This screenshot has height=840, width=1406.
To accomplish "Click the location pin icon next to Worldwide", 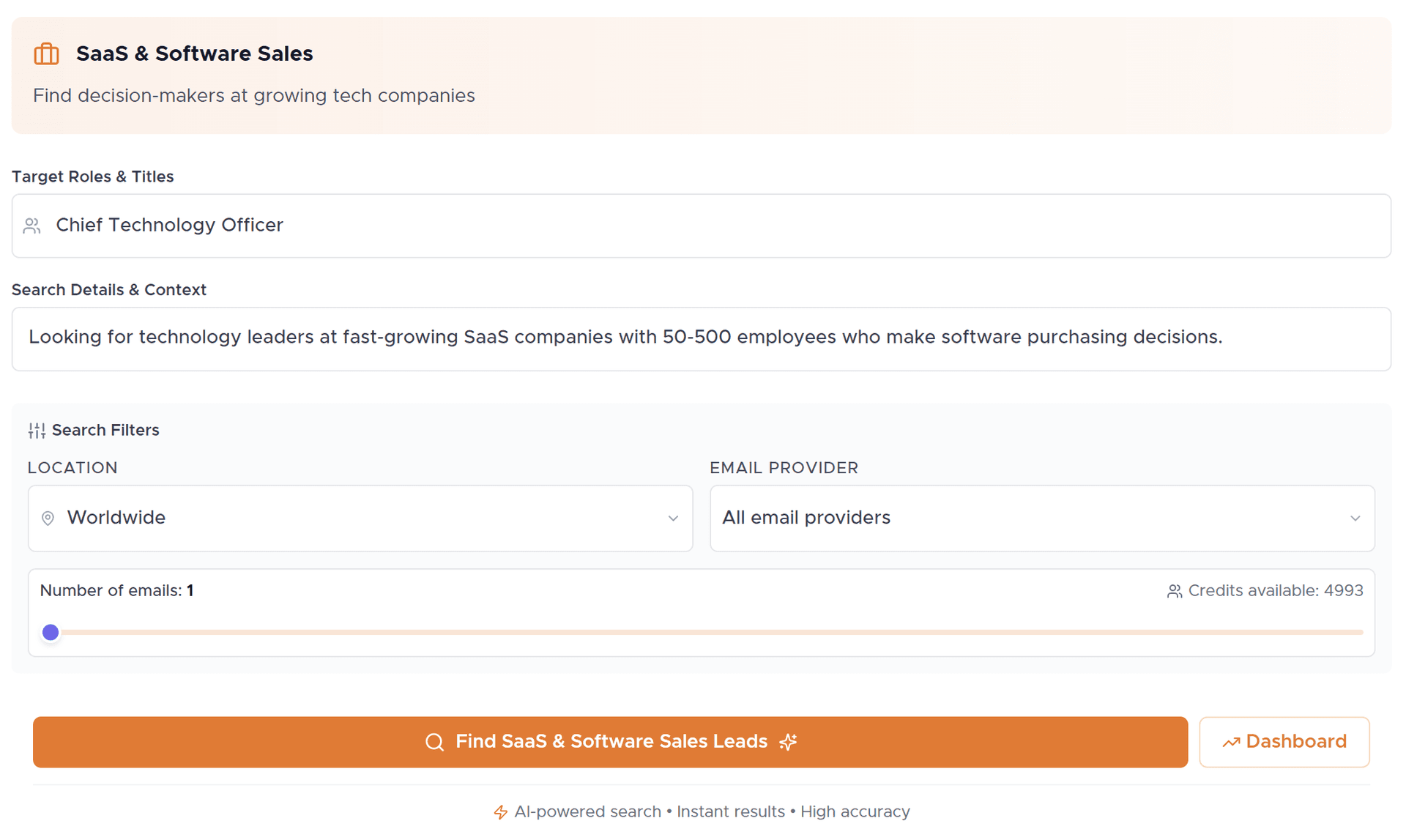I will [x=48, y=518].
